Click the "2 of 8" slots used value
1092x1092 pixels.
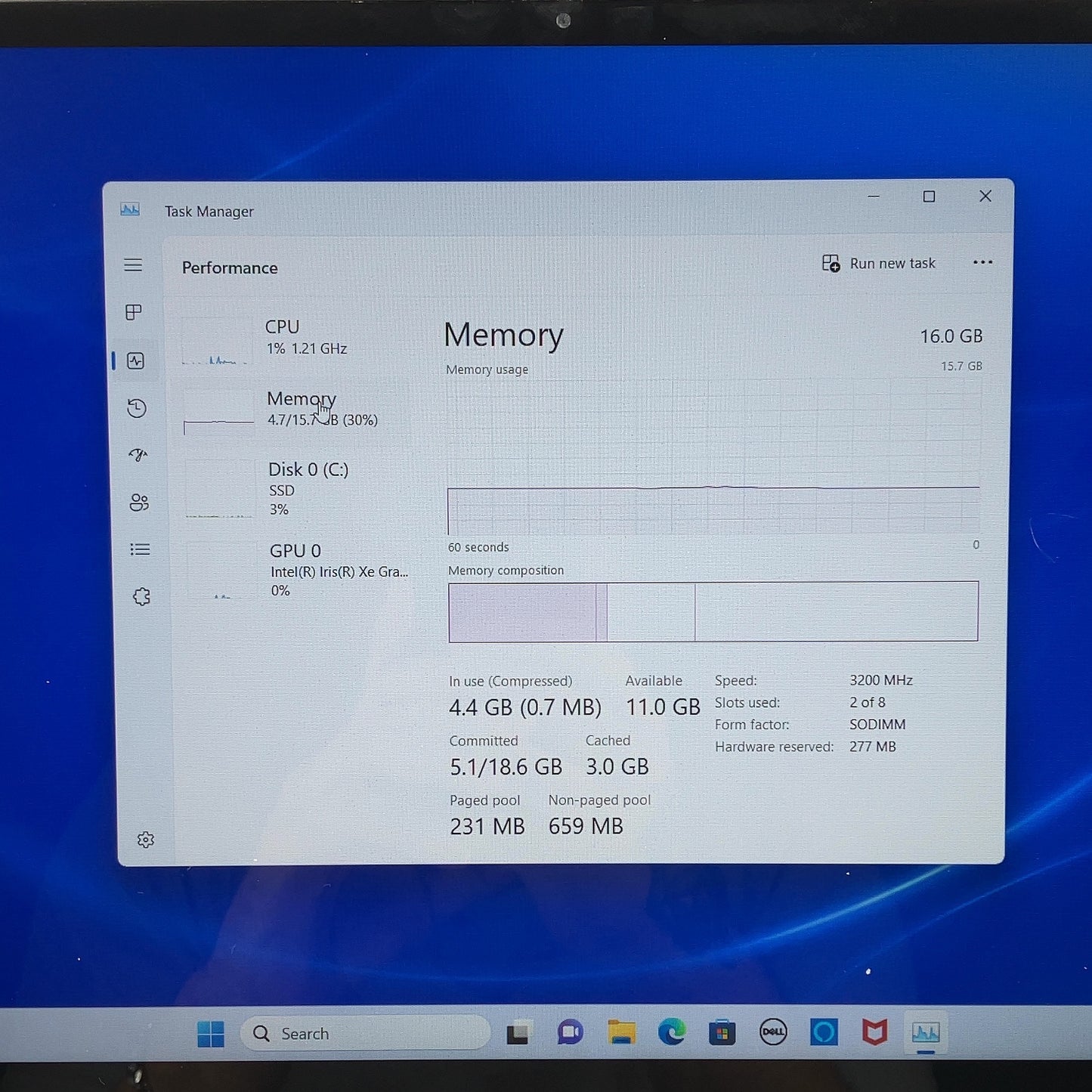coord(868,702)
